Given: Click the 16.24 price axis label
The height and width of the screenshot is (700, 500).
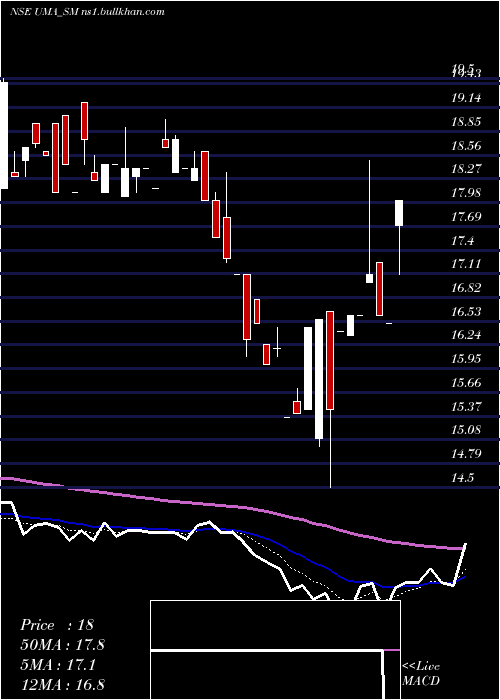Looking at the screenshot, I should tap(466, 335).
